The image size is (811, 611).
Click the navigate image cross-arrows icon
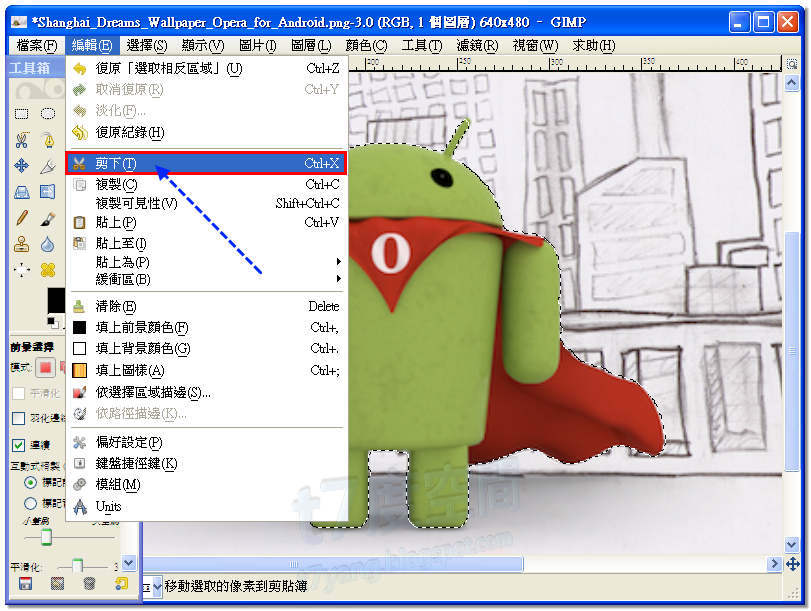pyautogui.click(x=792, y=563)
